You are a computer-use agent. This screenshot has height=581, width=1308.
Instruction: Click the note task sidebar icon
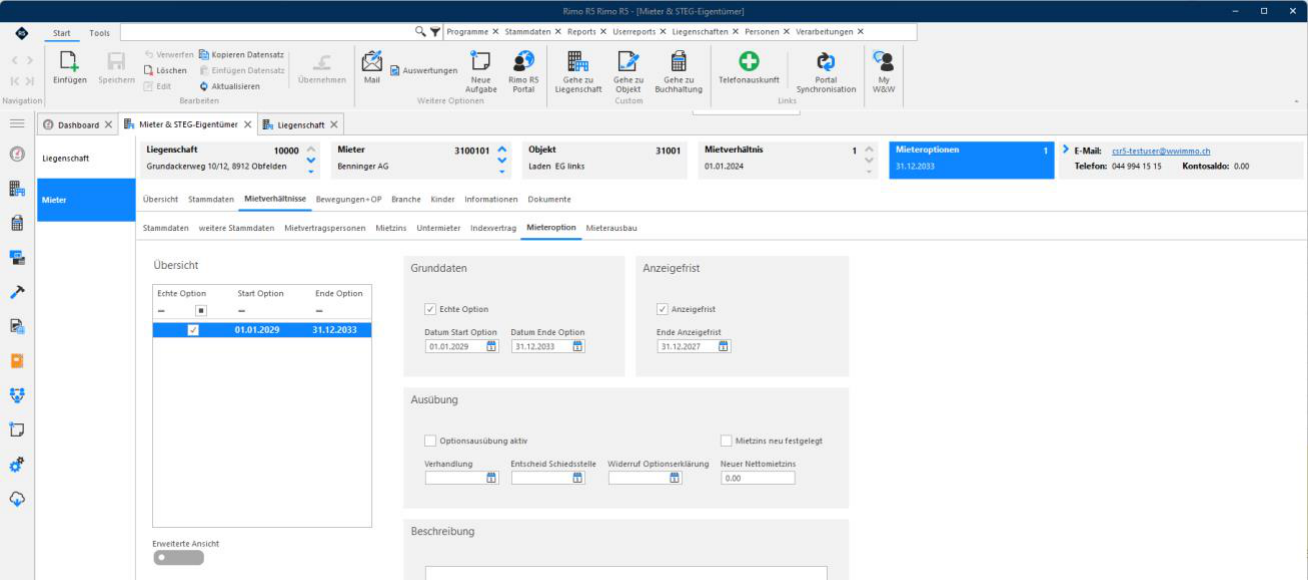click(17, 430)
